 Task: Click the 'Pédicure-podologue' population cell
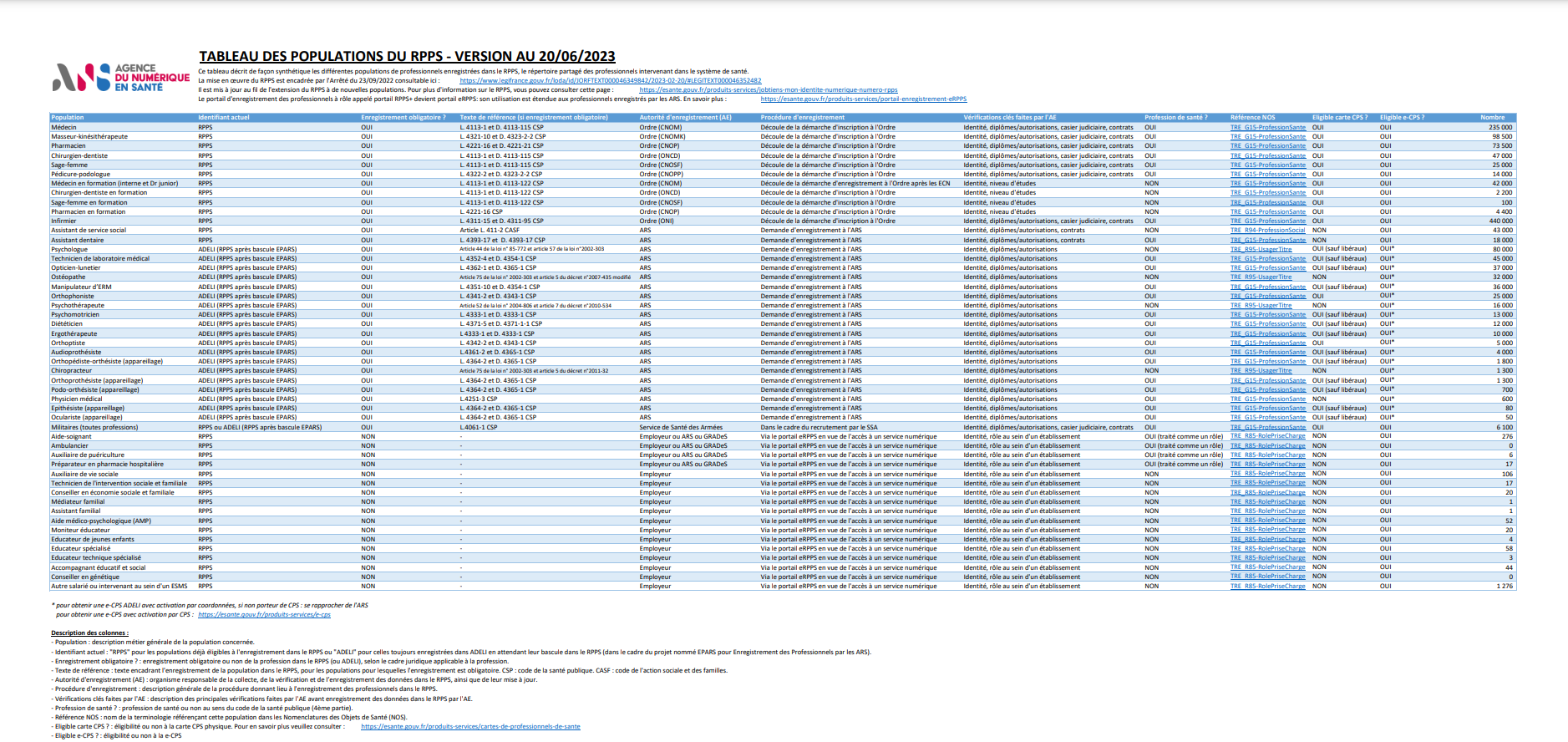(x=80, y=175)
